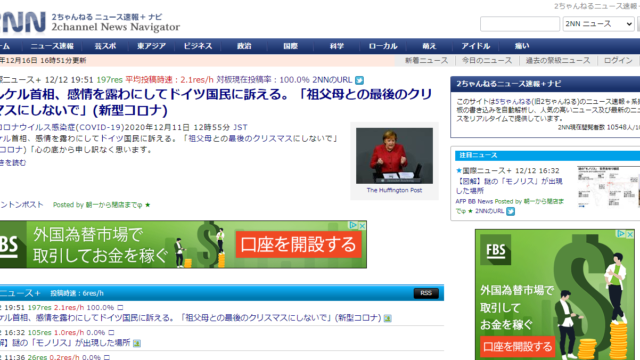640x360 pixels.
Task: Click orange 口座を開設する button in banner
Action: coord(298,244)
